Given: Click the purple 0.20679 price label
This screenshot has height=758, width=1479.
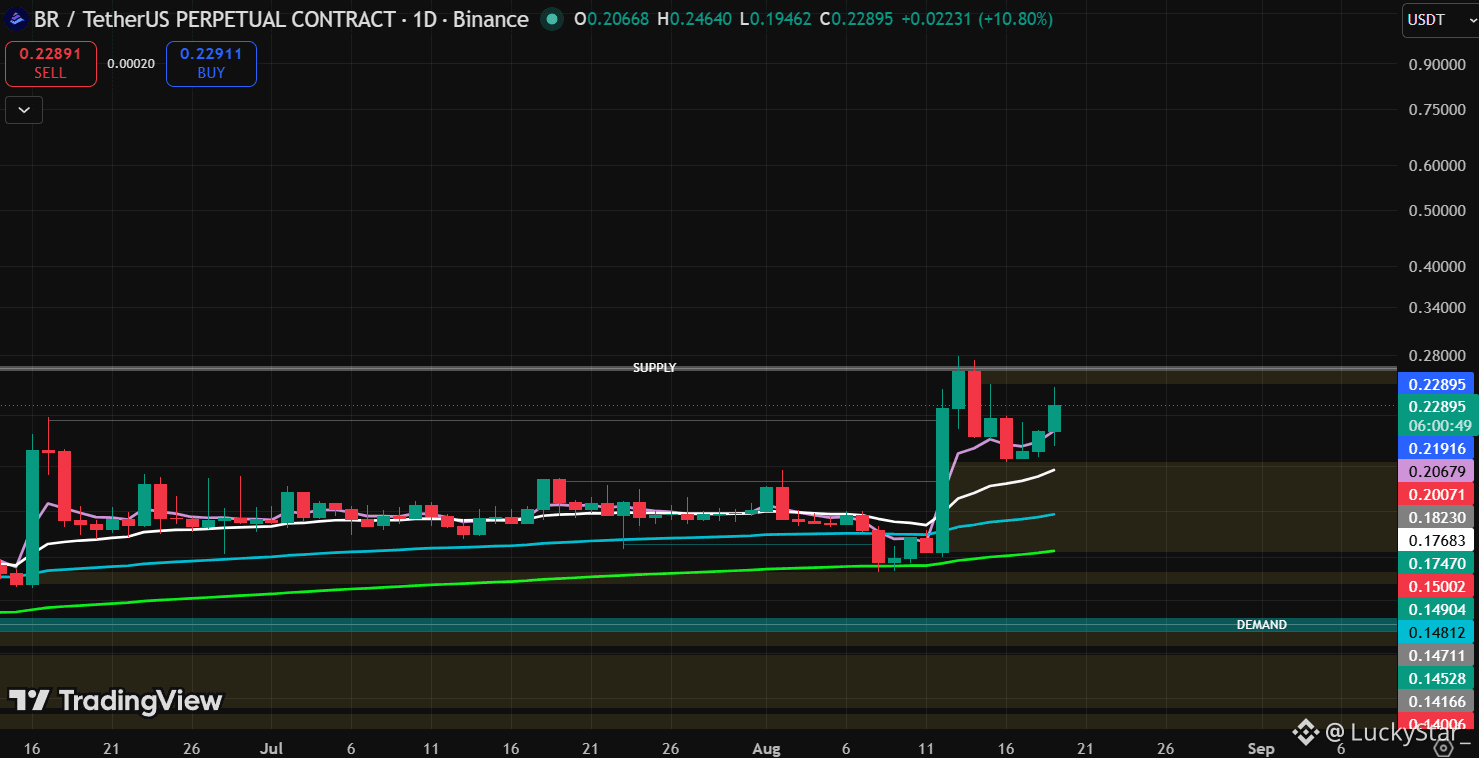Looking at the screenshot, I should click(1437, 472).
